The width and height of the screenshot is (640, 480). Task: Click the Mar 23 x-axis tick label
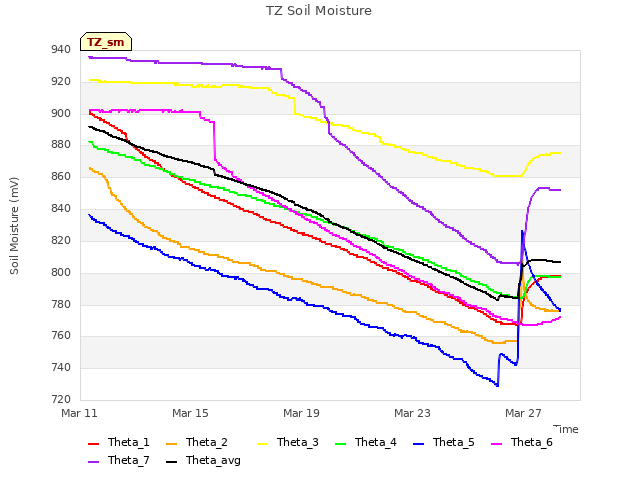412,413
